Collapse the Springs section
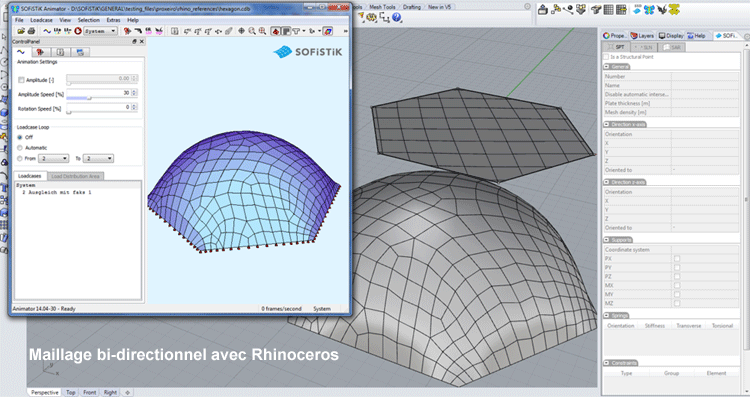This screenshot has width=750, height=397. [607, 316]
